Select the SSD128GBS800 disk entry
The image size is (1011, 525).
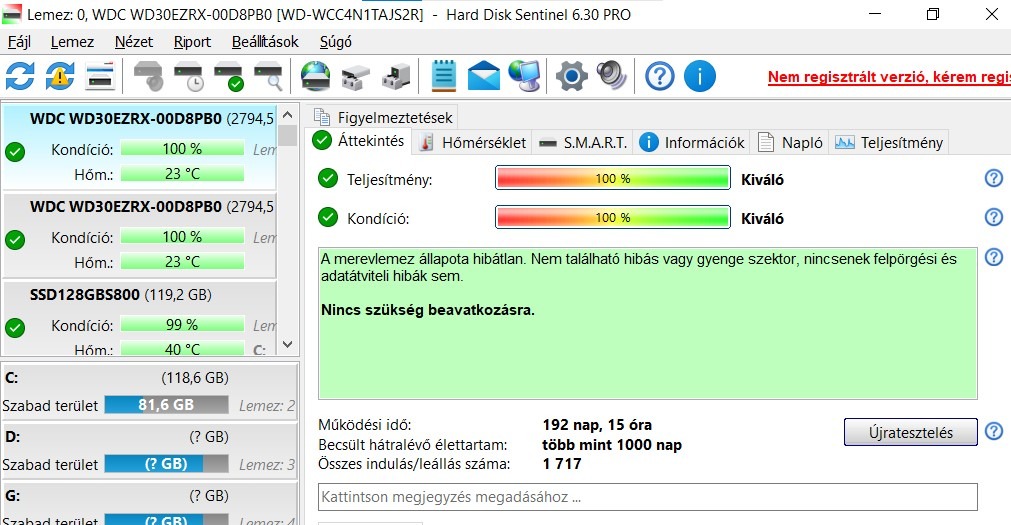pos(139,318)
